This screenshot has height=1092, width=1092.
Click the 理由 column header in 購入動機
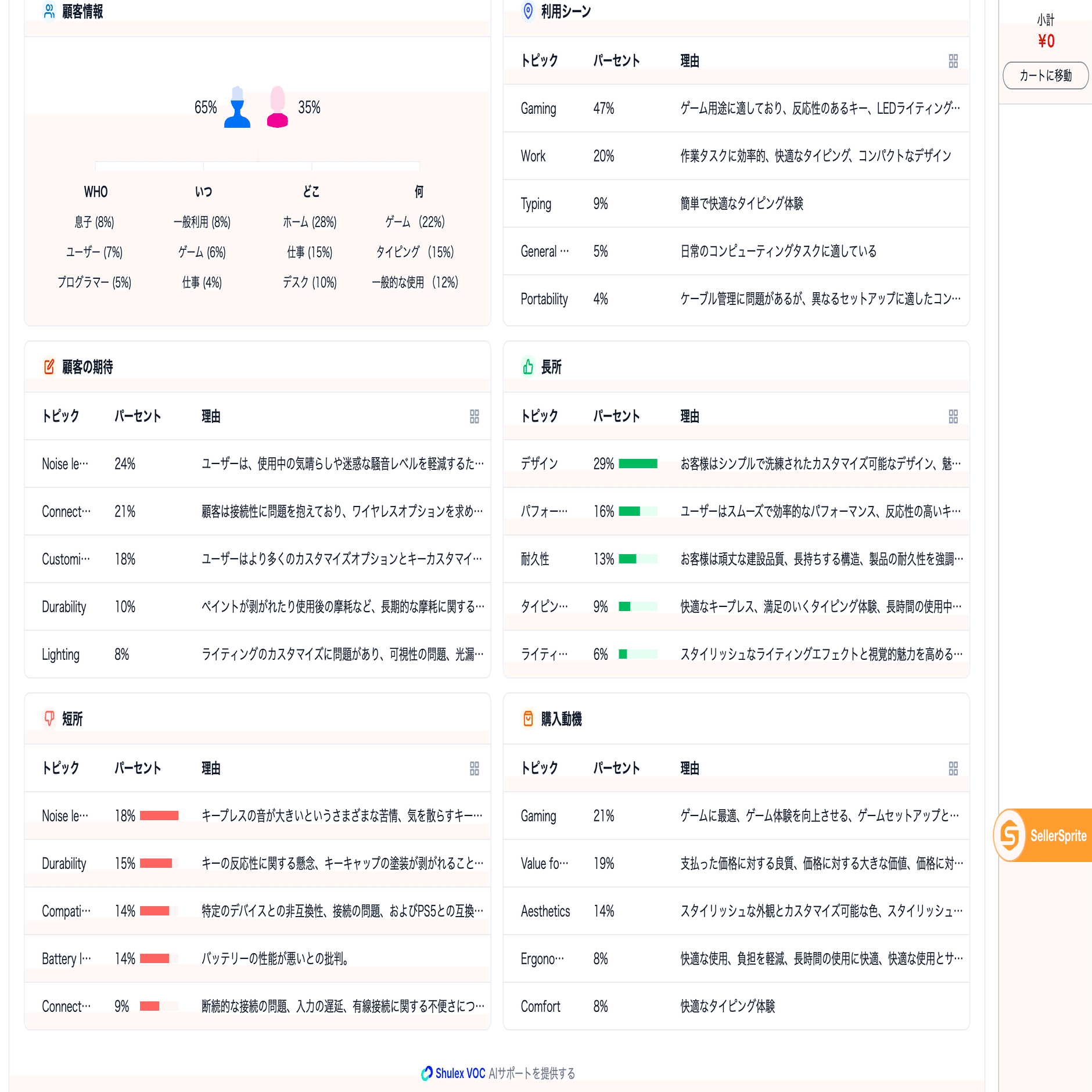tap(689, 768)
